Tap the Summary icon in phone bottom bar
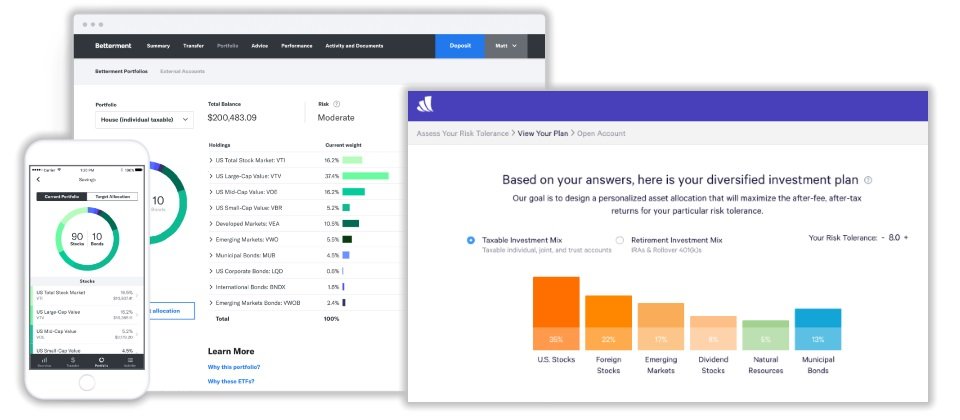The height and width of the screenshot is (420, 960). coord(44,361)
